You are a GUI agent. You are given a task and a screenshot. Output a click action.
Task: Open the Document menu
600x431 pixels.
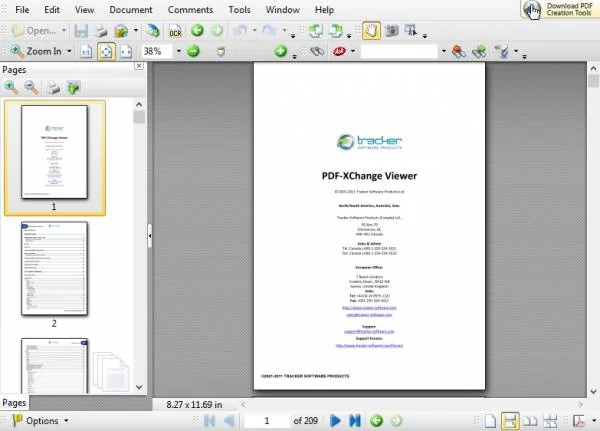pos(131,10)
